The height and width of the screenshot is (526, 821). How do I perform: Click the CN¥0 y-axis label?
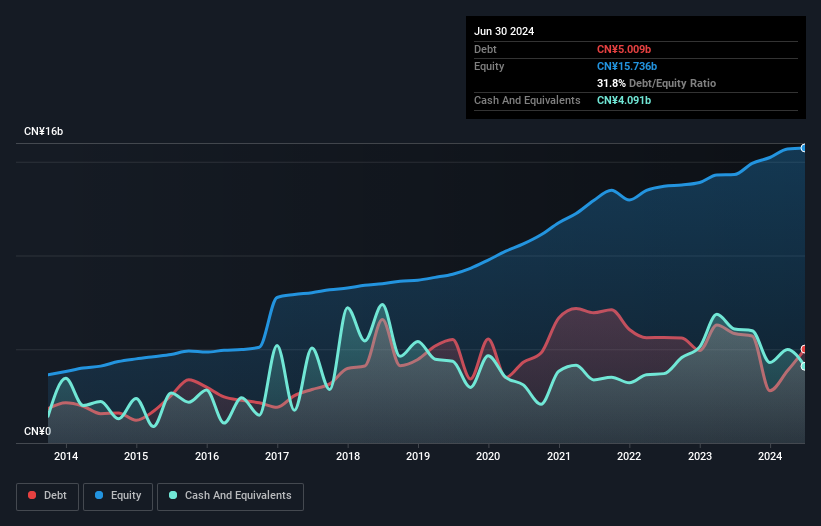(37, 431)
